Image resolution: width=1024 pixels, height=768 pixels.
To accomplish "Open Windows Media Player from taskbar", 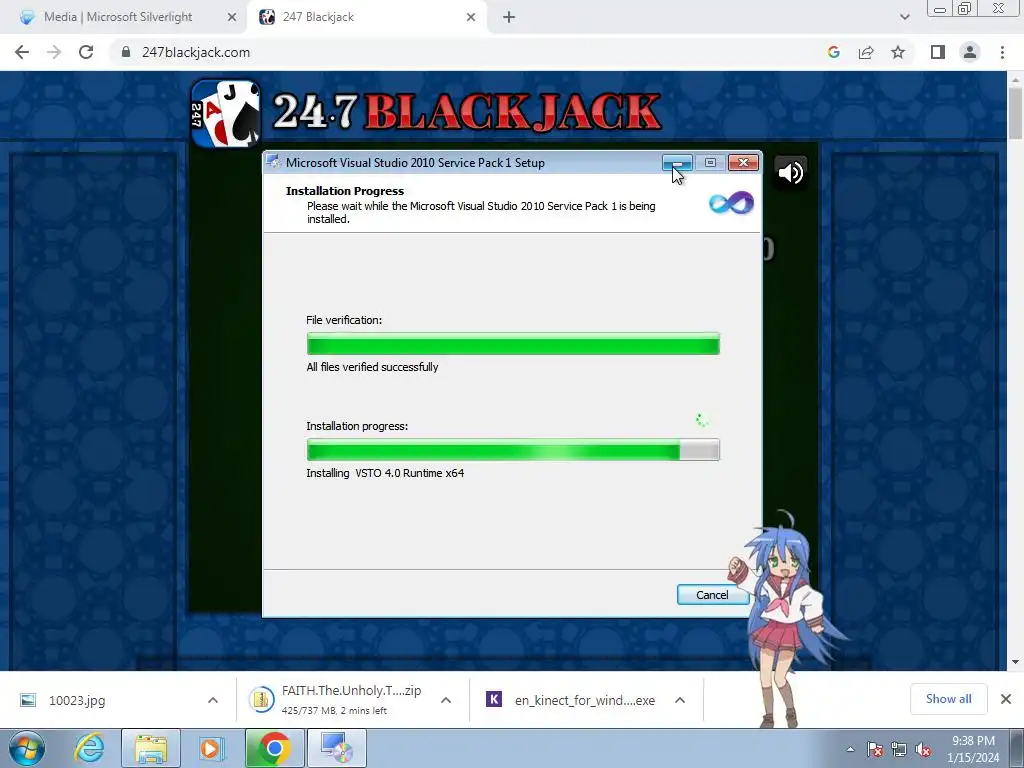I will click(x=210, y=748).
